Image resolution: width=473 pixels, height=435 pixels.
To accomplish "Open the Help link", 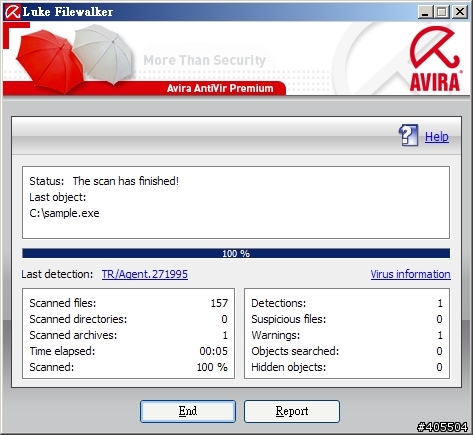I will (x=437, y=137).
